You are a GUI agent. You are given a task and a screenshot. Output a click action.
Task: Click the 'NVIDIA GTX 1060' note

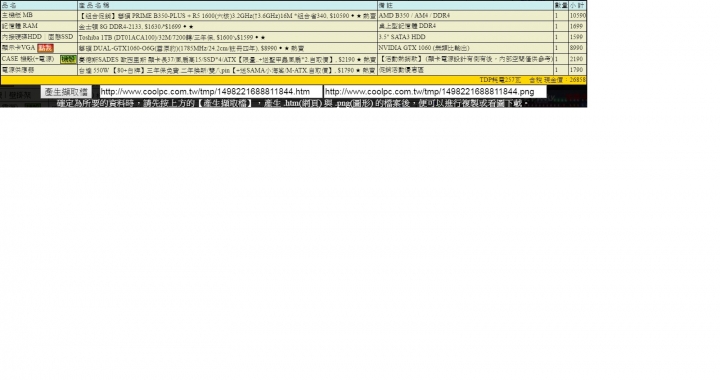coord(424,48)
